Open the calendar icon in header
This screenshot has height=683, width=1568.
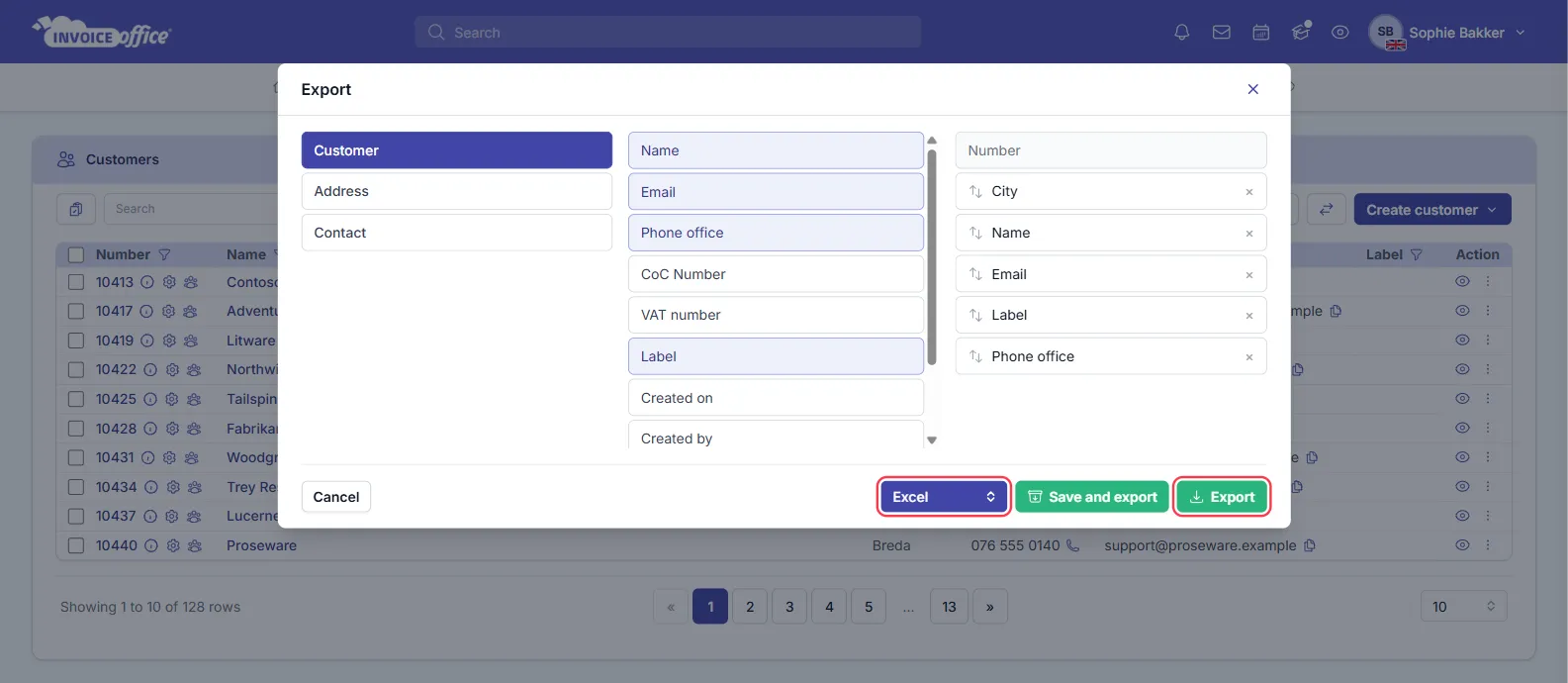[1261, 33]
